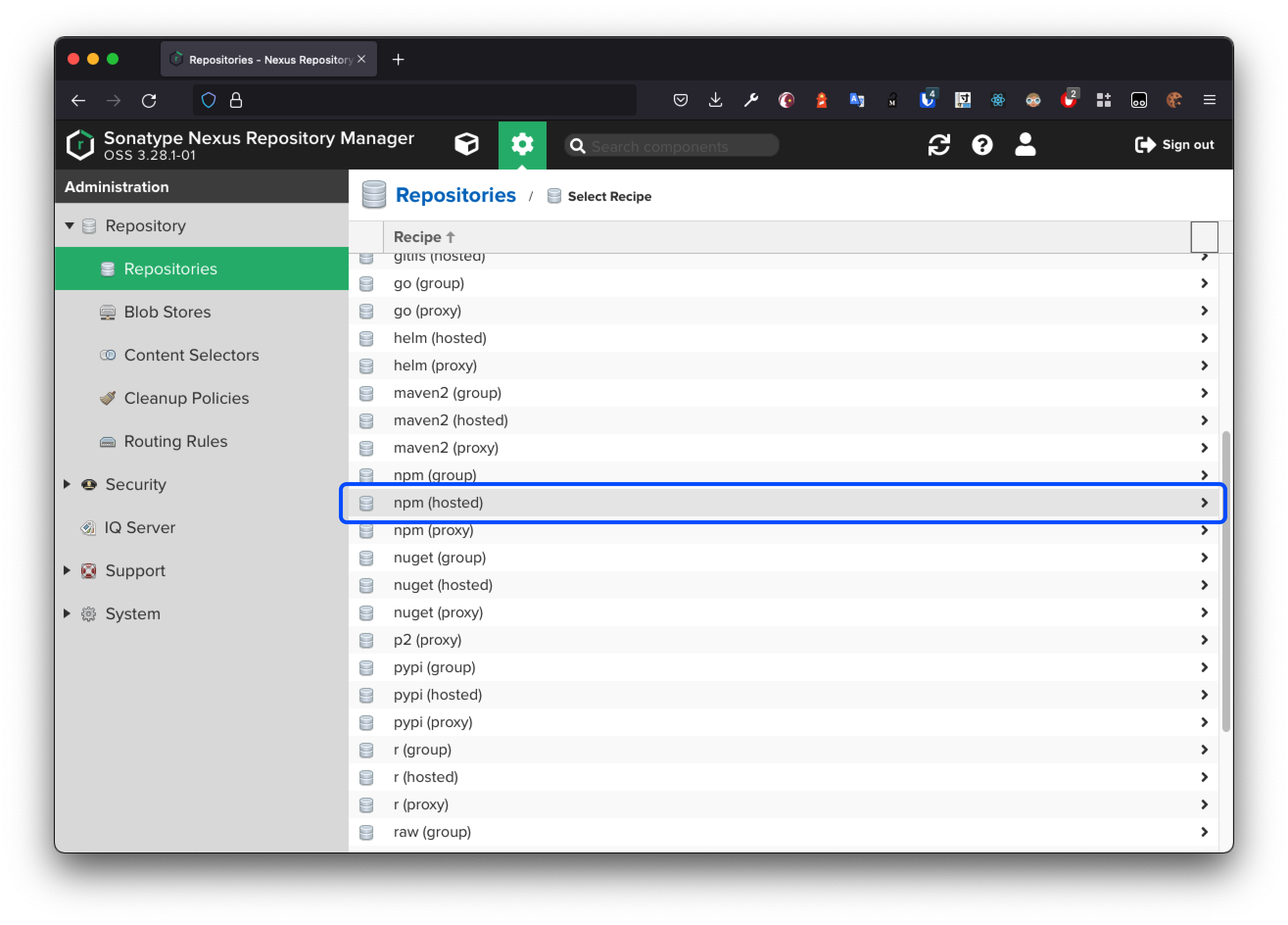Screen dimensions: 1288x925
Task: Open the Administration gear icon
Action: coord(522,145)
